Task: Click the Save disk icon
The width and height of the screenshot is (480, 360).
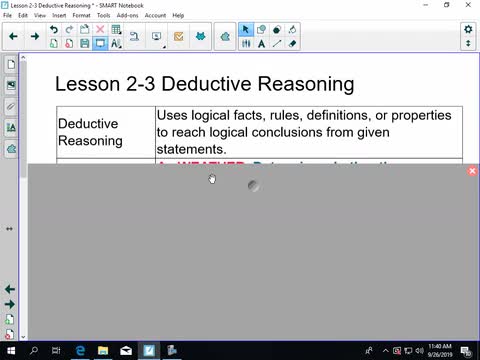Action: [85, 44]
